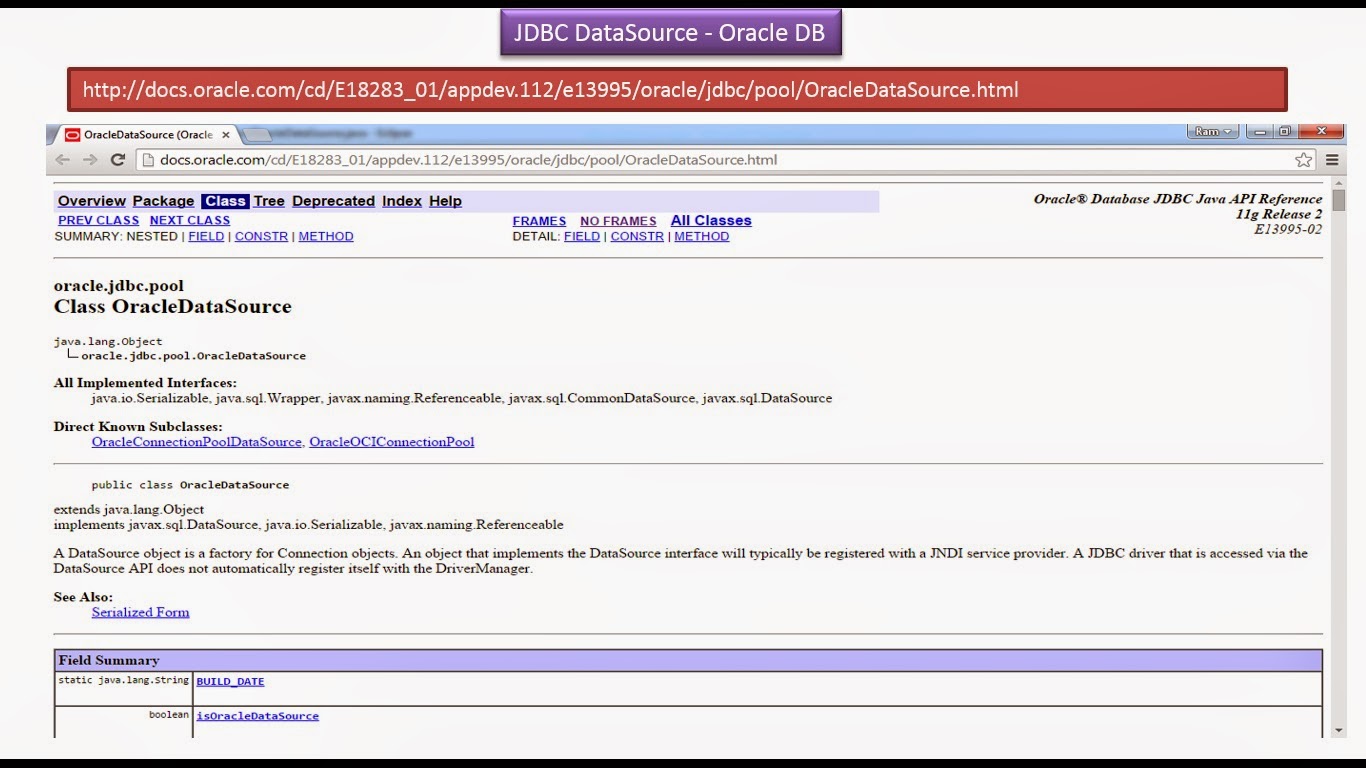Open the OracleConnectionPoolDataSource subclass link

196,441
